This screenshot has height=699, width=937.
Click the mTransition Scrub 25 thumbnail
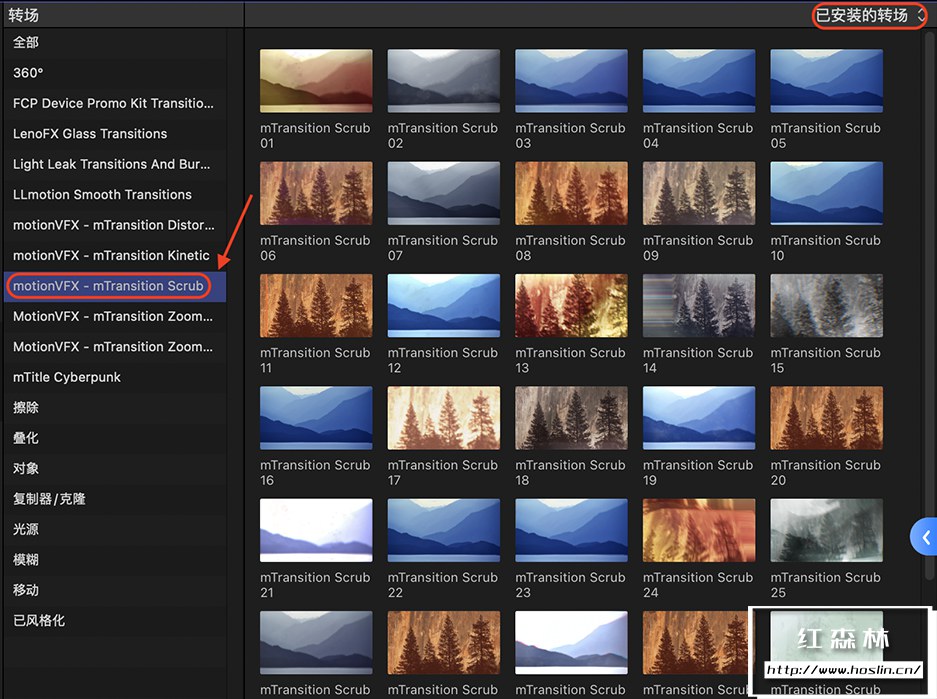(826, 530)
